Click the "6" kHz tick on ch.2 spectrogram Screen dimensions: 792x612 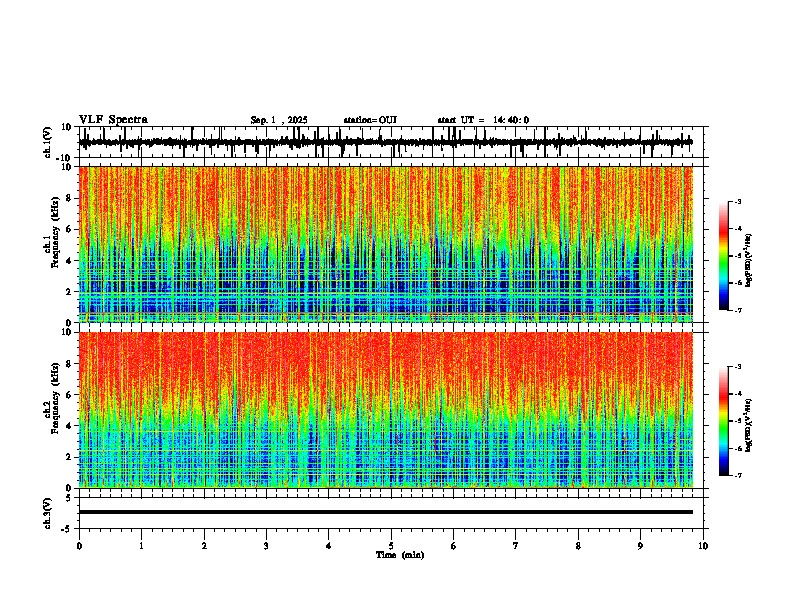pyautogui.click(x=70, y=395)
